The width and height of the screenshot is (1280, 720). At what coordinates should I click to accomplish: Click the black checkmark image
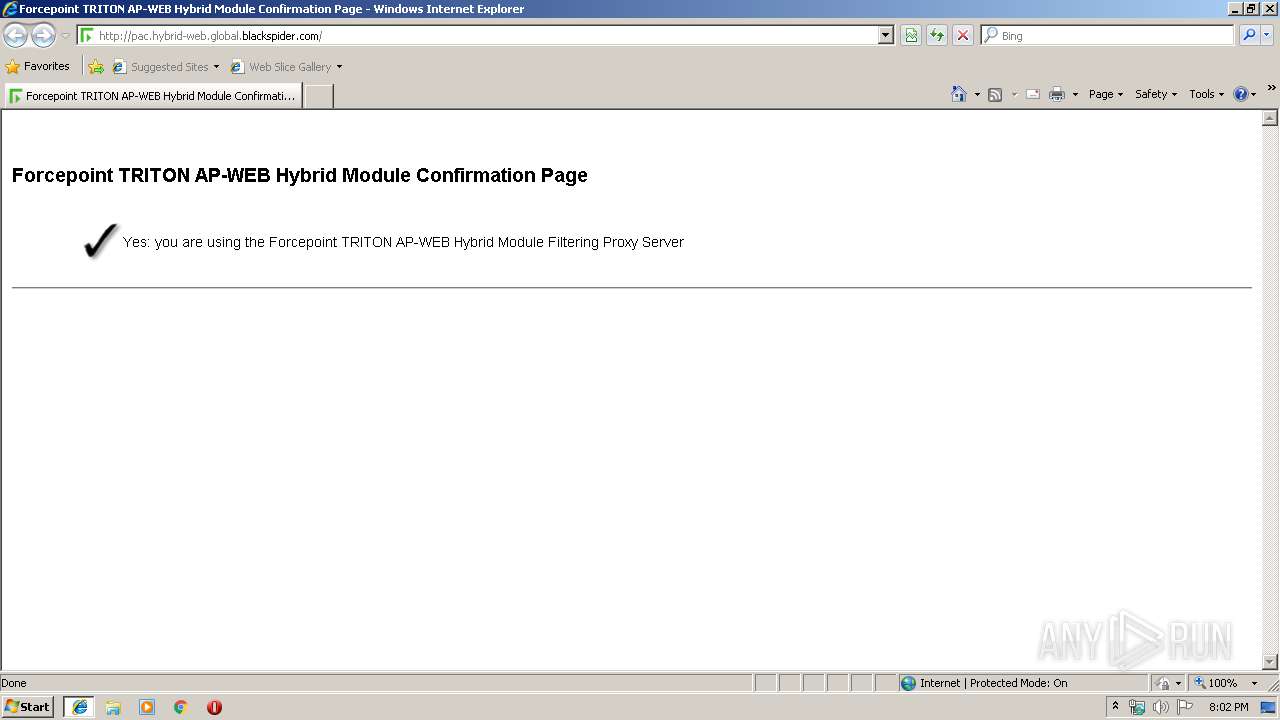point(100,241)
